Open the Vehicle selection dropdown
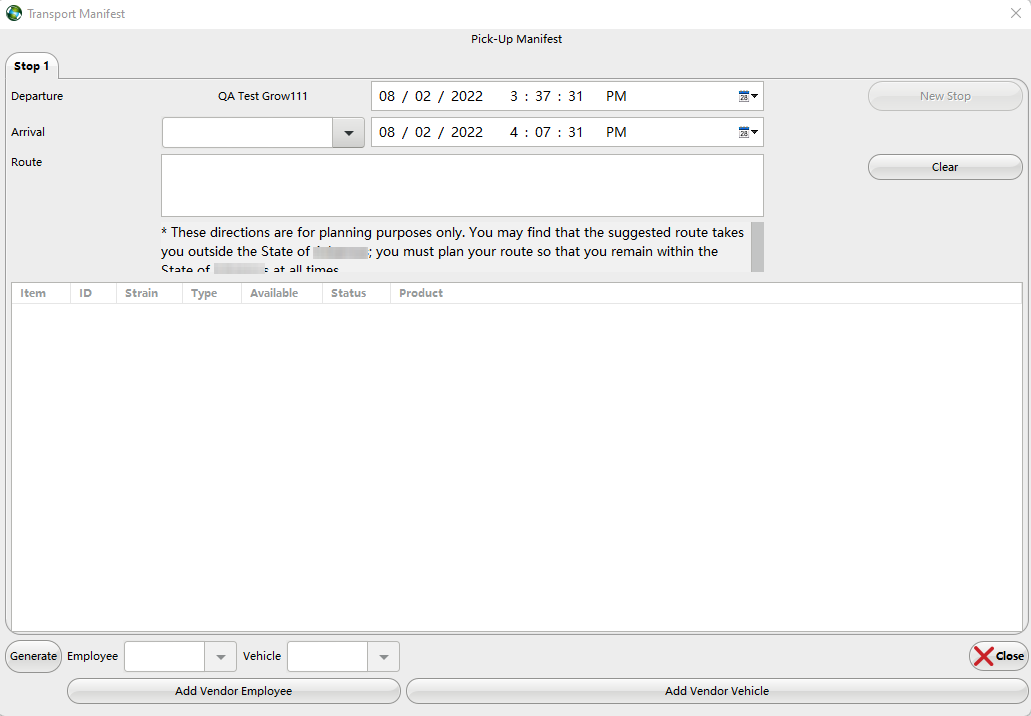The image size is (1031, 716). (x=383, y=656)
